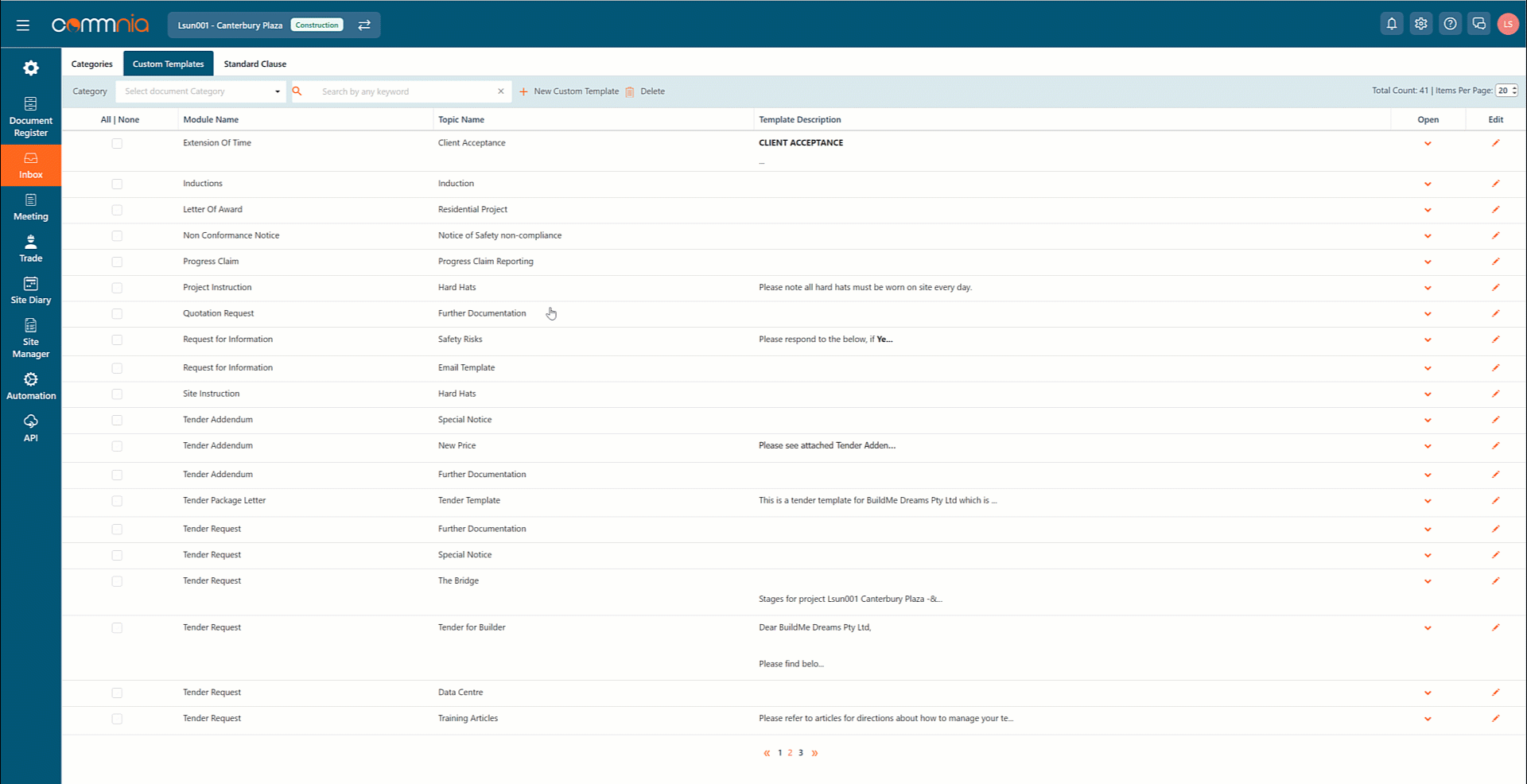
Task: Check the Progress Claim row
Action: click(117, 262)
